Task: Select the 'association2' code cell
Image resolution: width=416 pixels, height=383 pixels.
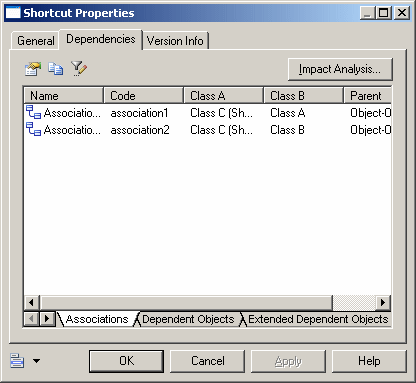Action: tap(140, 130)
